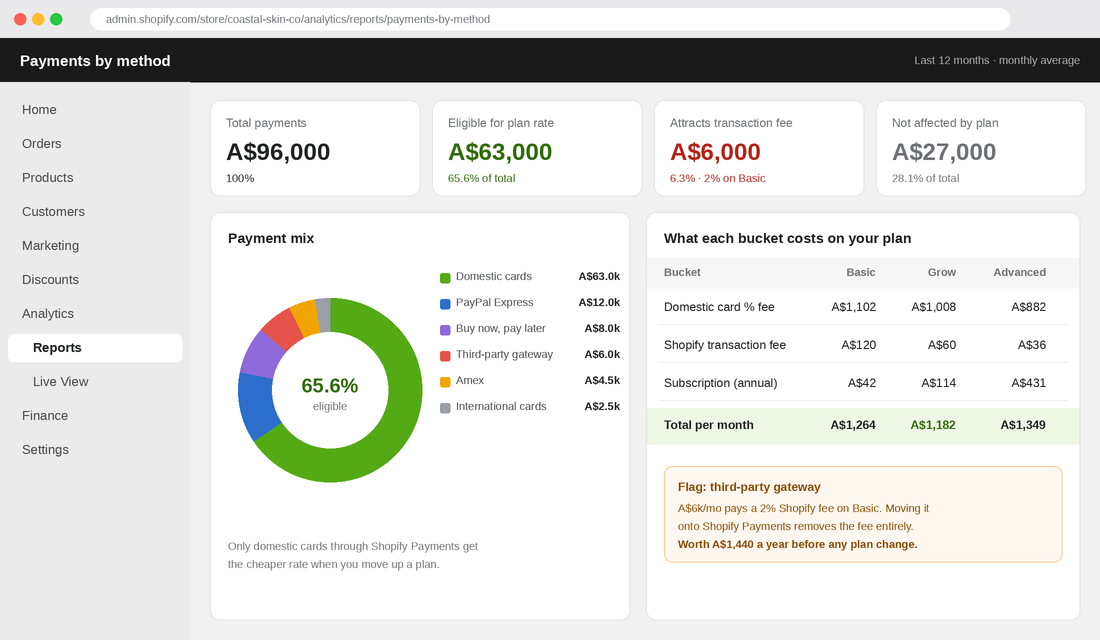Click the Domestic card % fee row label
1100x640 pixels.
click(x=719, y=307)
